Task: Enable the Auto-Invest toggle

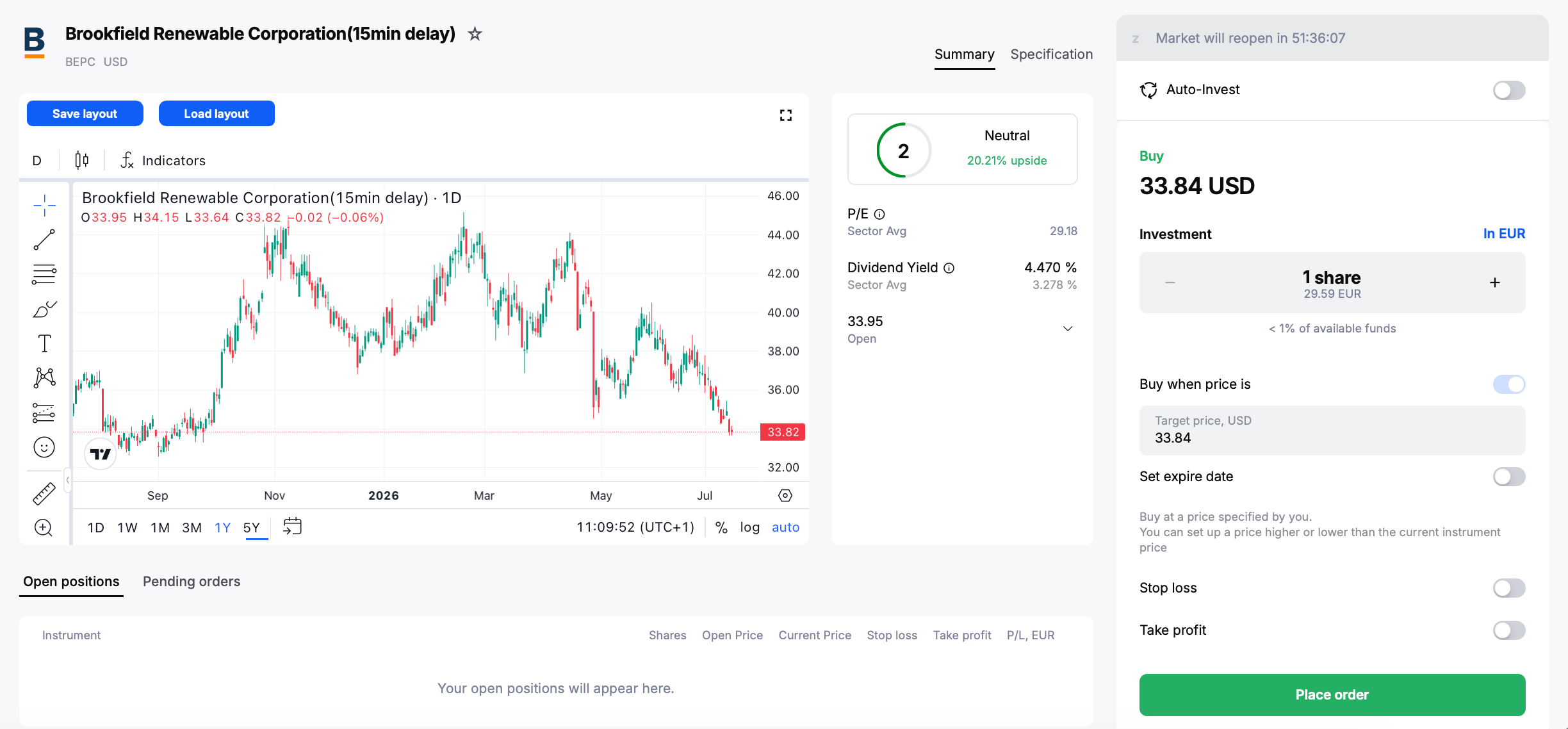Action: [x=1508, y=90]
